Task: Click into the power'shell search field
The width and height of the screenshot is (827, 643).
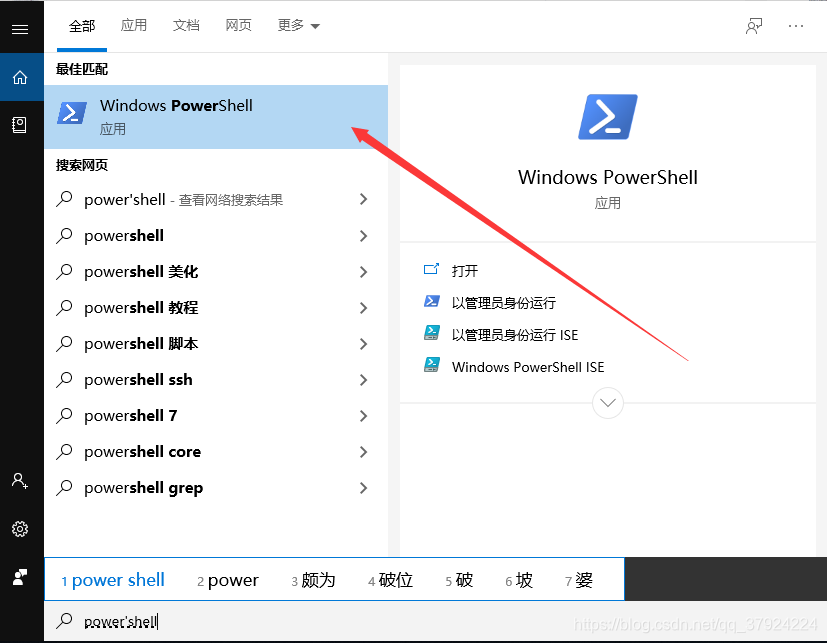Action: tap(435, 621)
